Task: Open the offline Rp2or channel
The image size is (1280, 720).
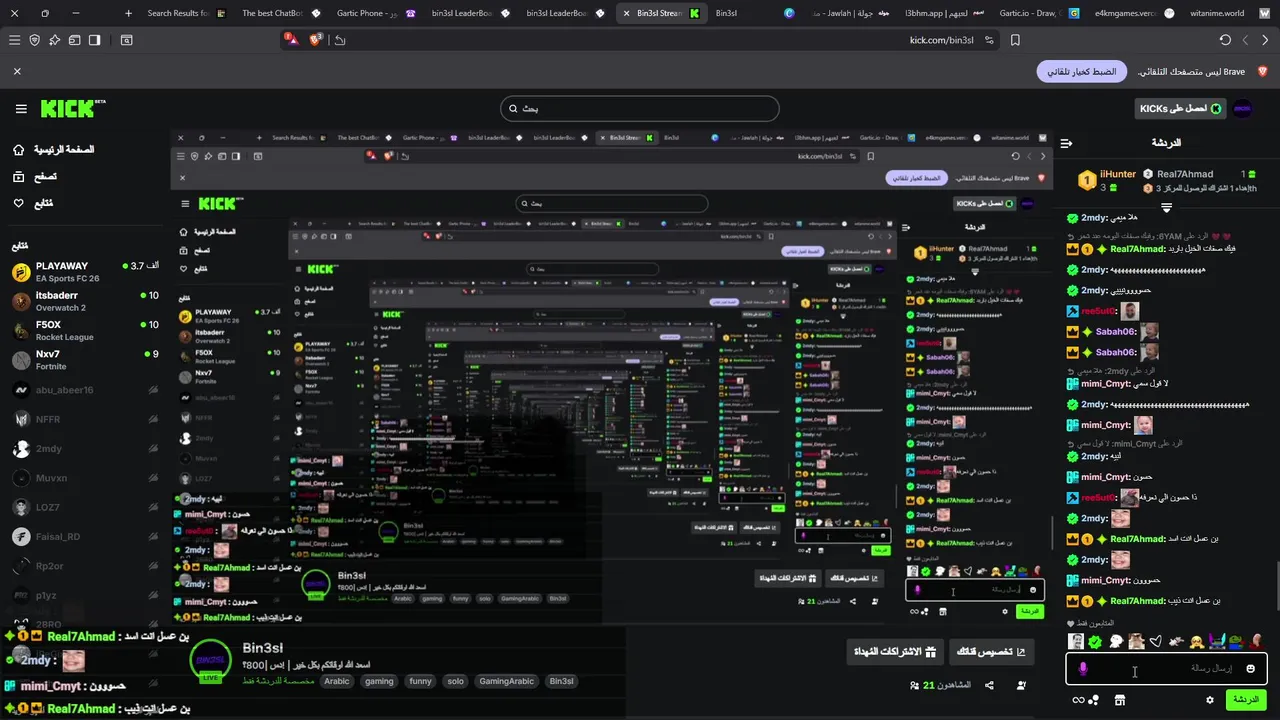Action: point(85,565)
